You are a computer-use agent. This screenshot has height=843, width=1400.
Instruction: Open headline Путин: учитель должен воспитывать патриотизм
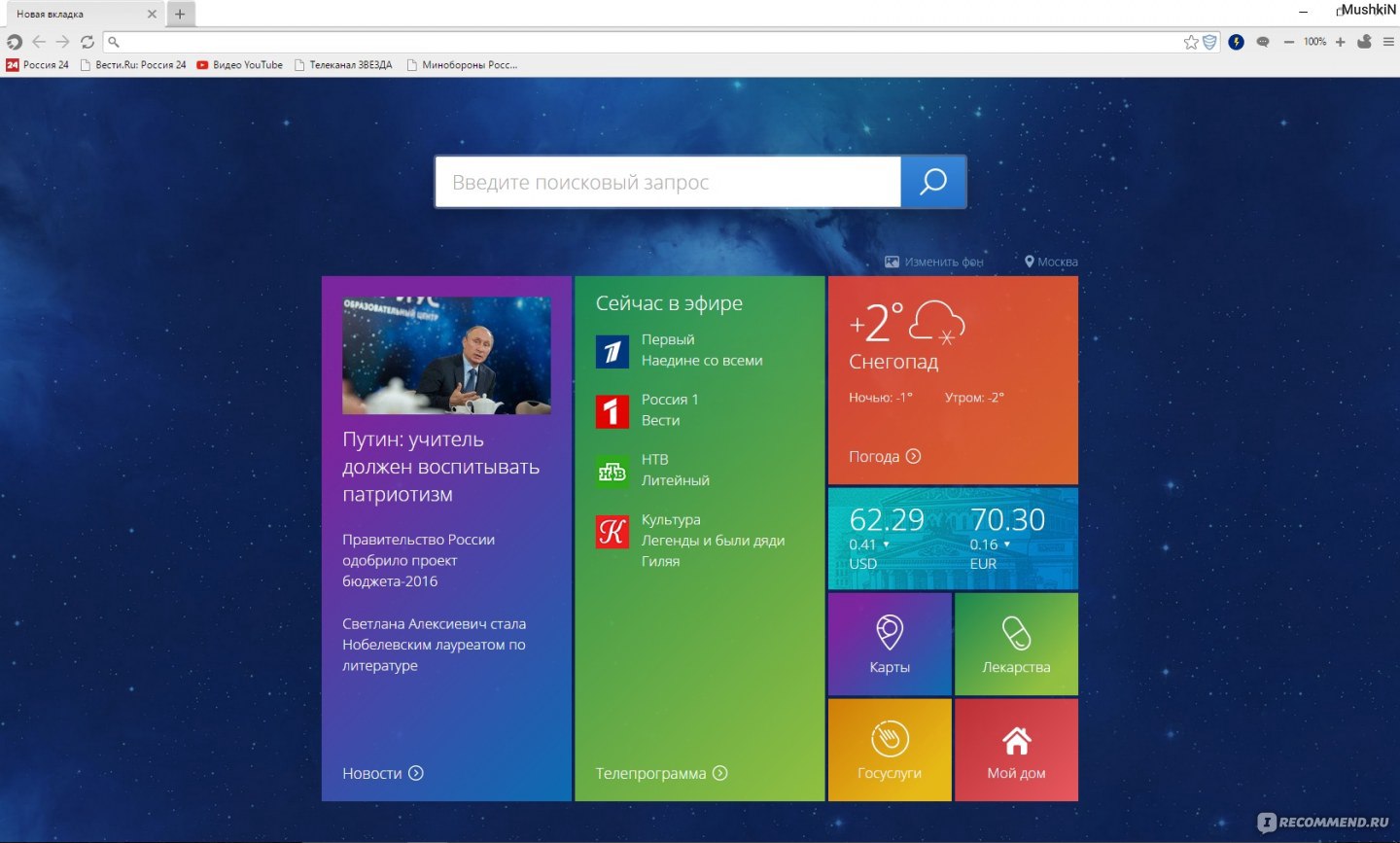coord(440,467)
